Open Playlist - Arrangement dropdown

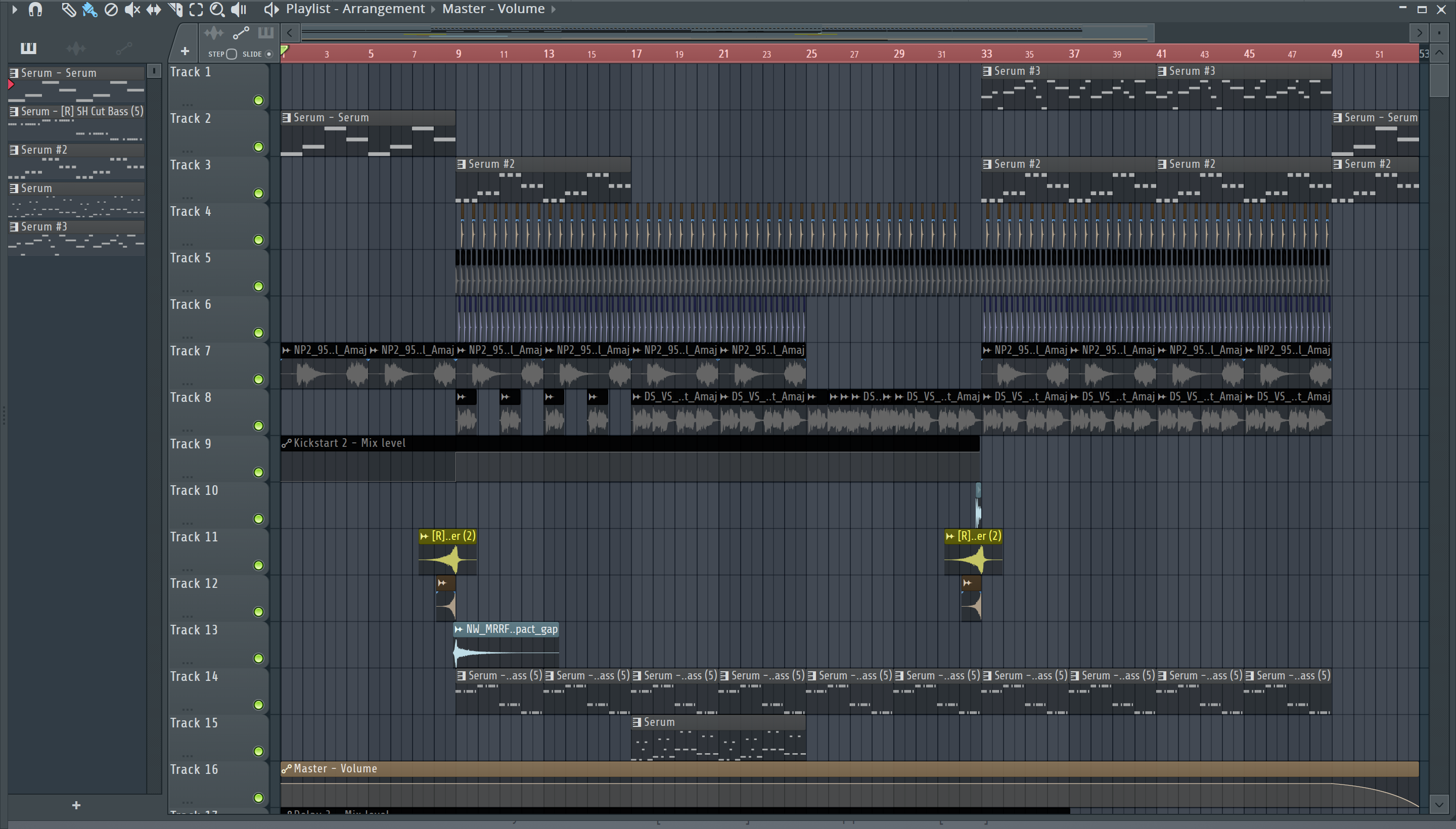355,9
